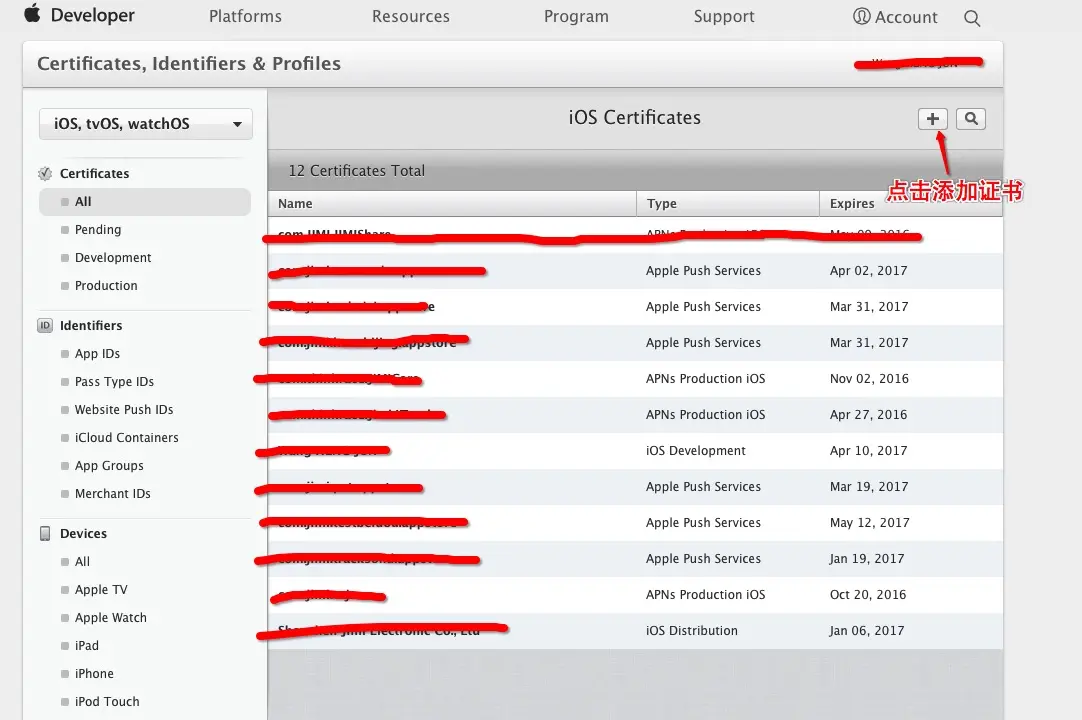Select row expiring Mar 19, 2017
The image size is (1082, 720).
[x=635, y=487]
